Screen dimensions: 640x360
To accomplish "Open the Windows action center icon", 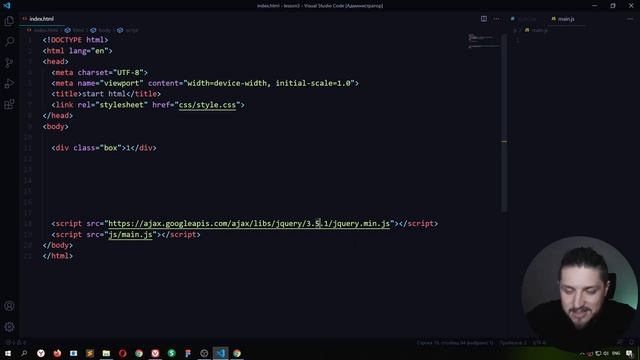I will [630, 353].
